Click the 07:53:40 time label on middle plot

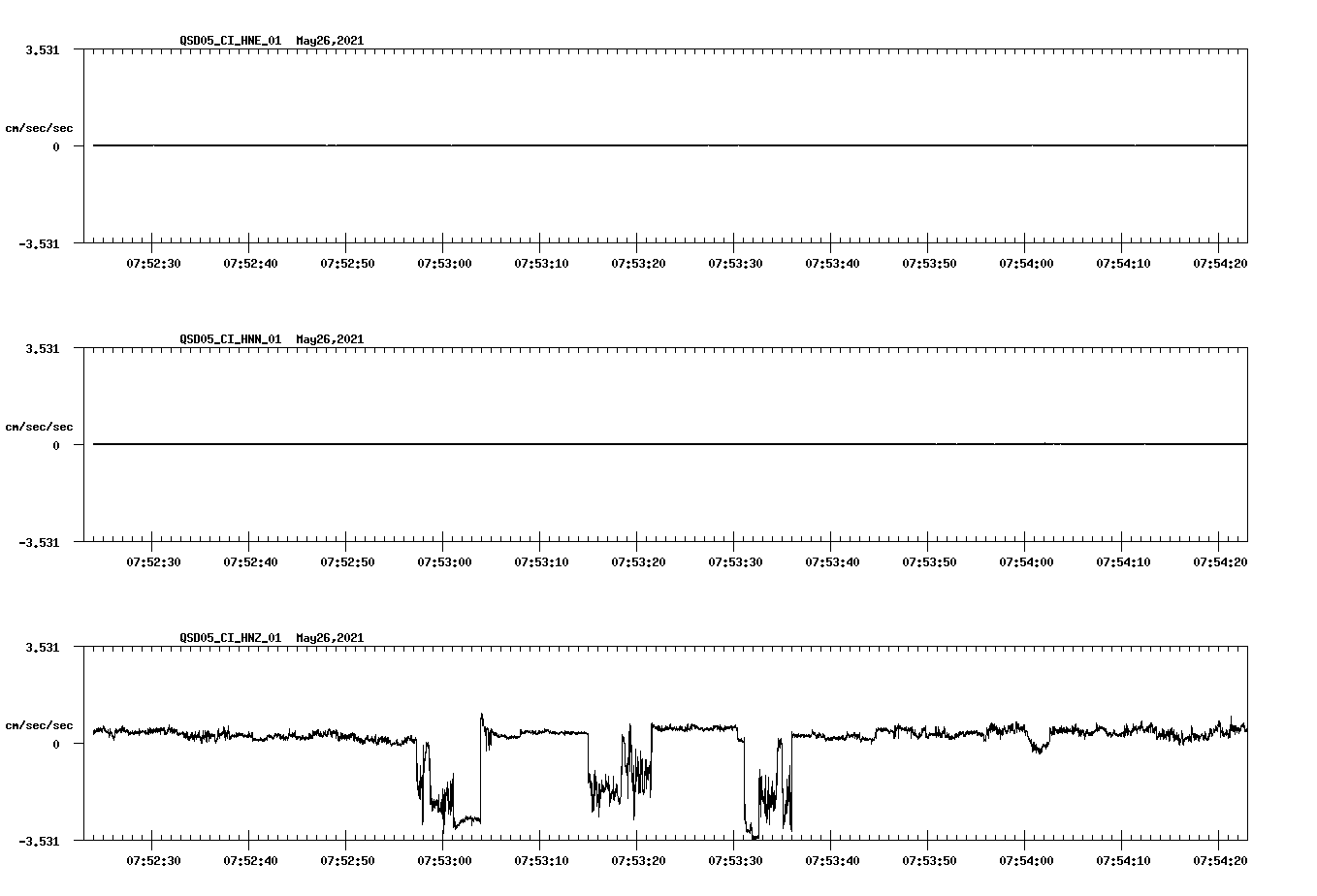(833, 560)
